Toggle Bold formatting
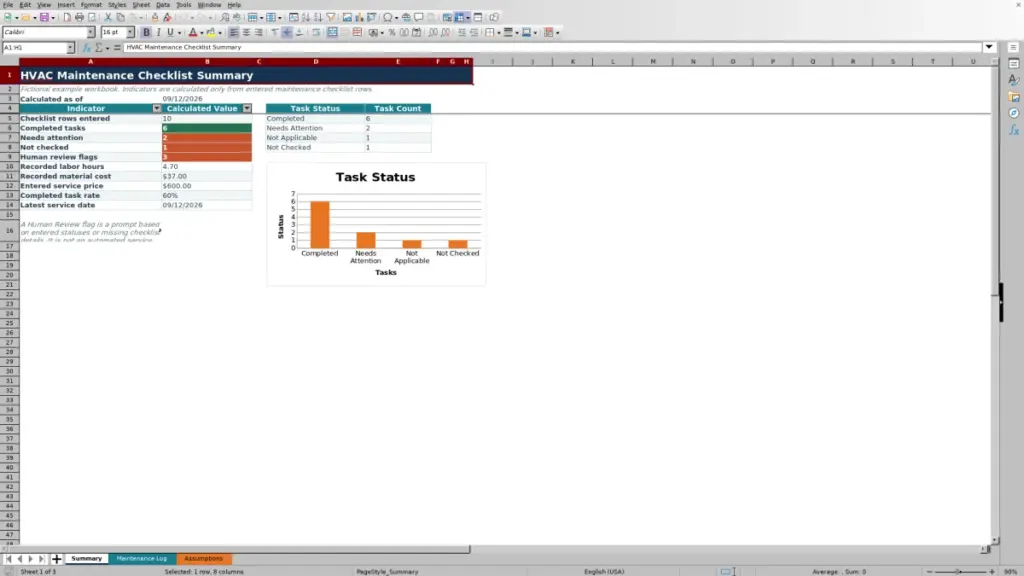Image resolution: width=1024 pixels, height=576 pixels. coord(146,33)
